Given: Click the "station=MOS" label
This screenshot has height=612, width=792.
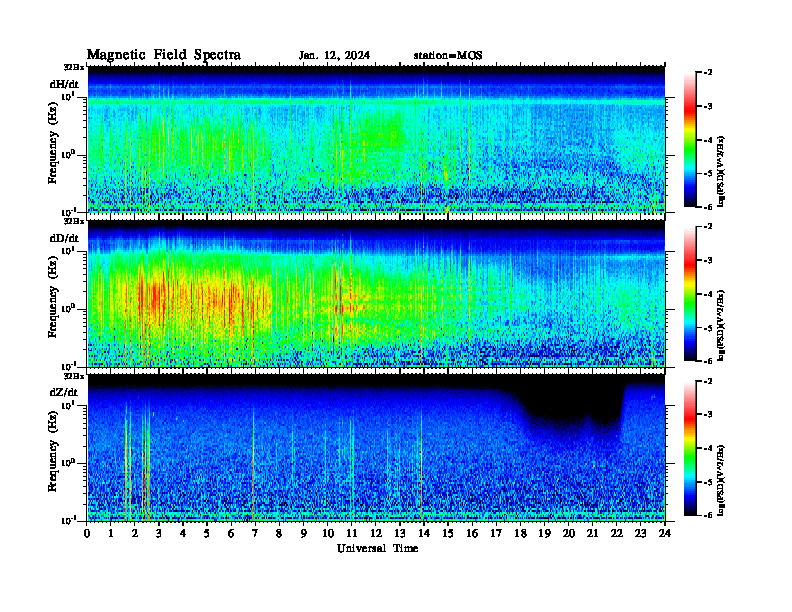Looking at the screenshot, I should pos(448,56).
